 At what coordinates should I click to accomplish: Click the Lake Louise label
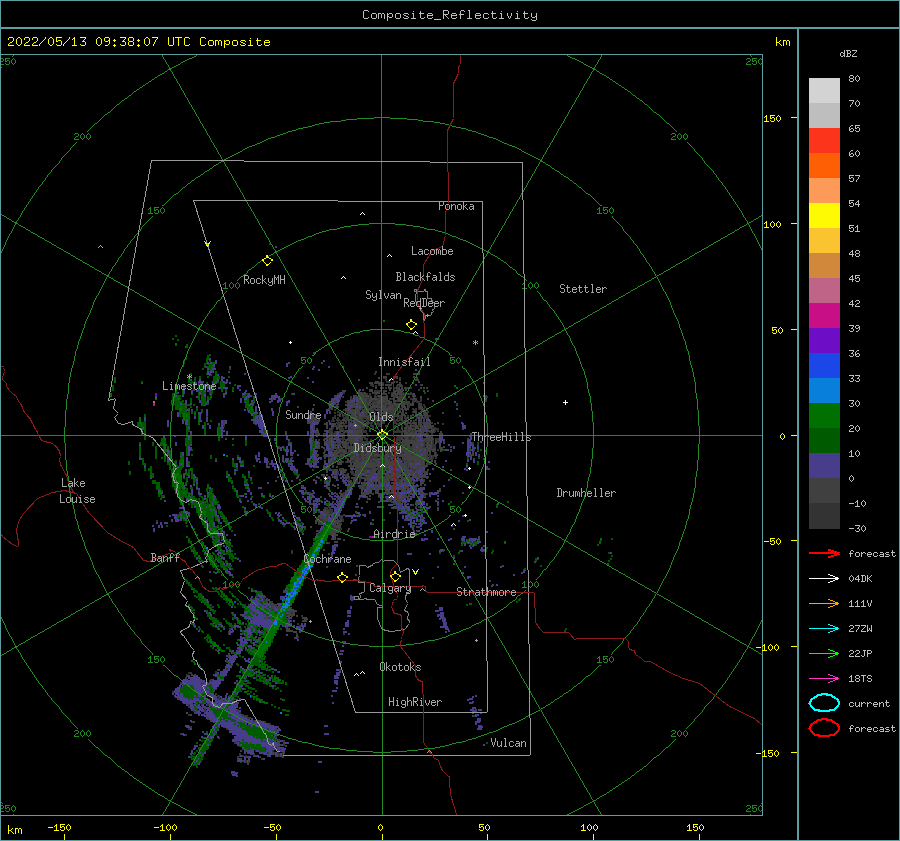[x=77, y=491]
